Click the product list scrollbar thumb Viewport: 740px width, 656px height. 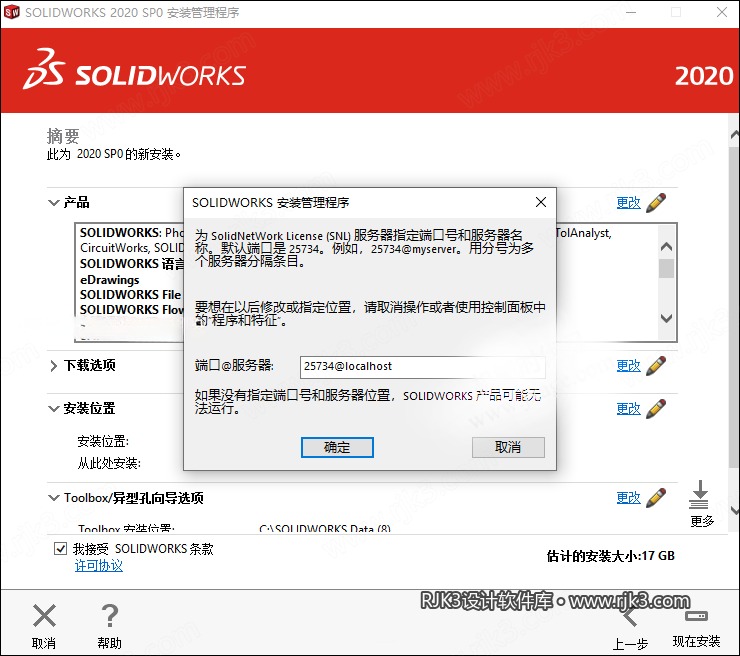pos(666,269)
